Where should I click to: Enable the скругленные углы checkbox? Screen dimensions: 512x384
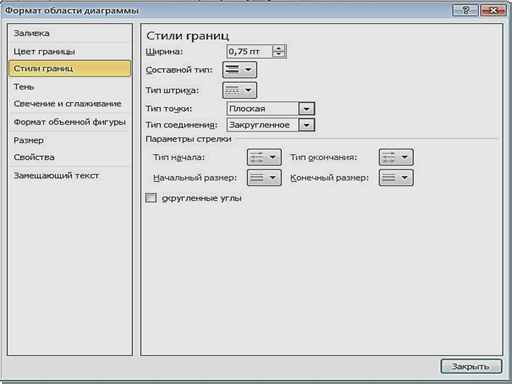pos(151,198)
